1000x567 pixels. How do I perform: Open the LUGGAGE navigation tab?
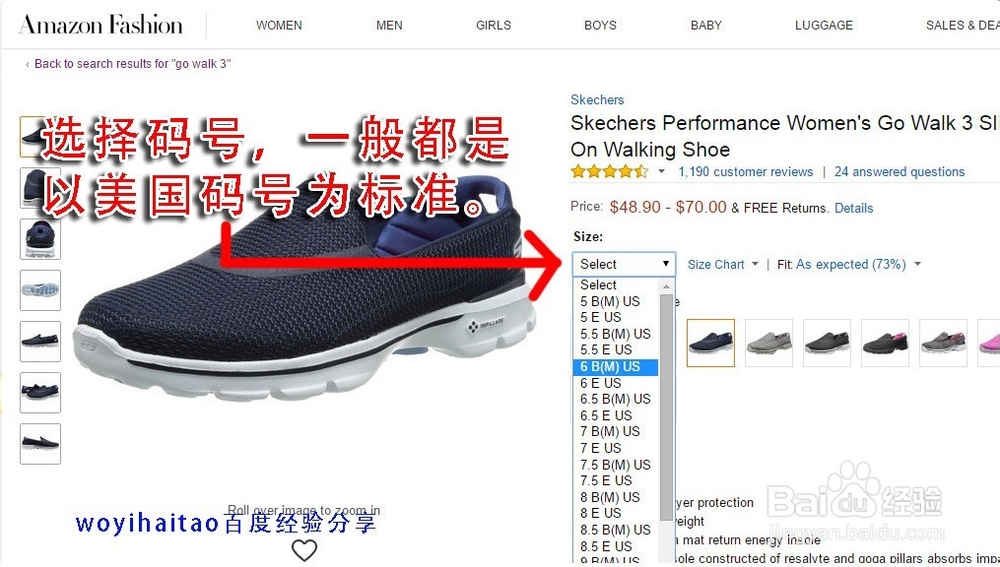(x=824, y=26)
